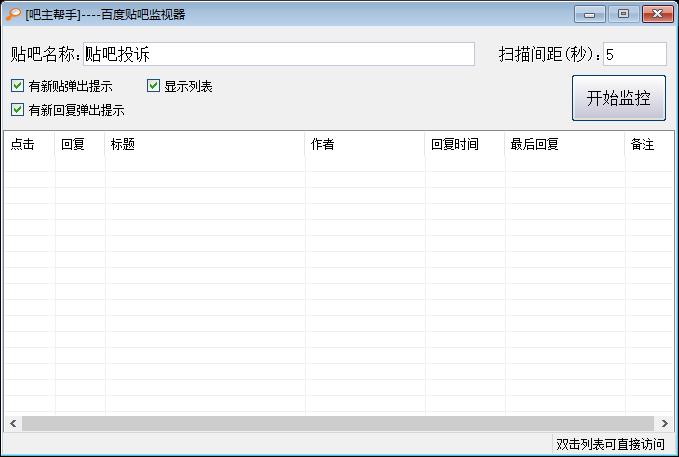Sort by the 最后回复 column header
The image size is (679, 457).
click(566, 144)
